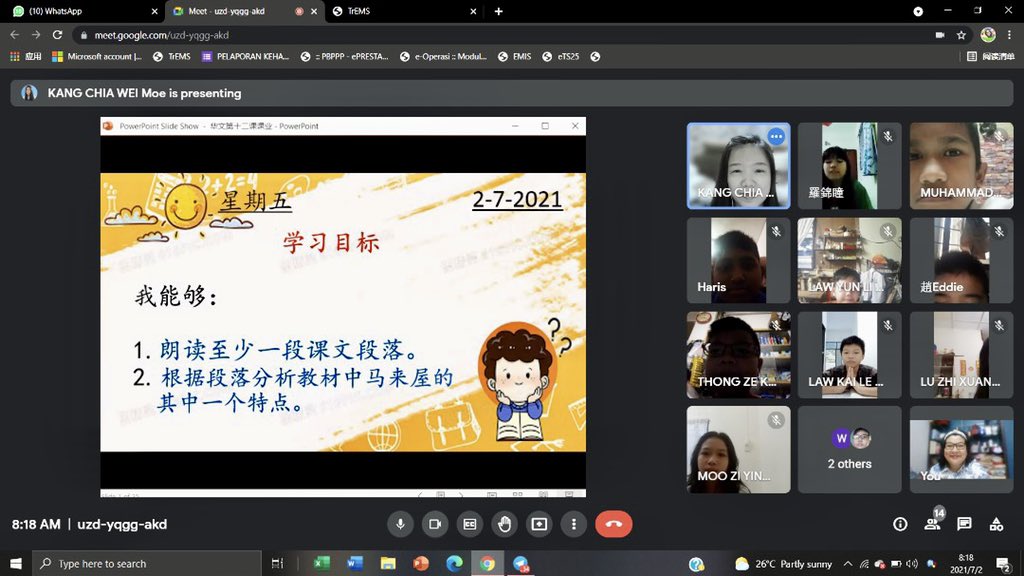Open e-Operasi Modul bookmark
Image resolution: width=1024 pixels, height=576 pixels.
tap(443, 57)
